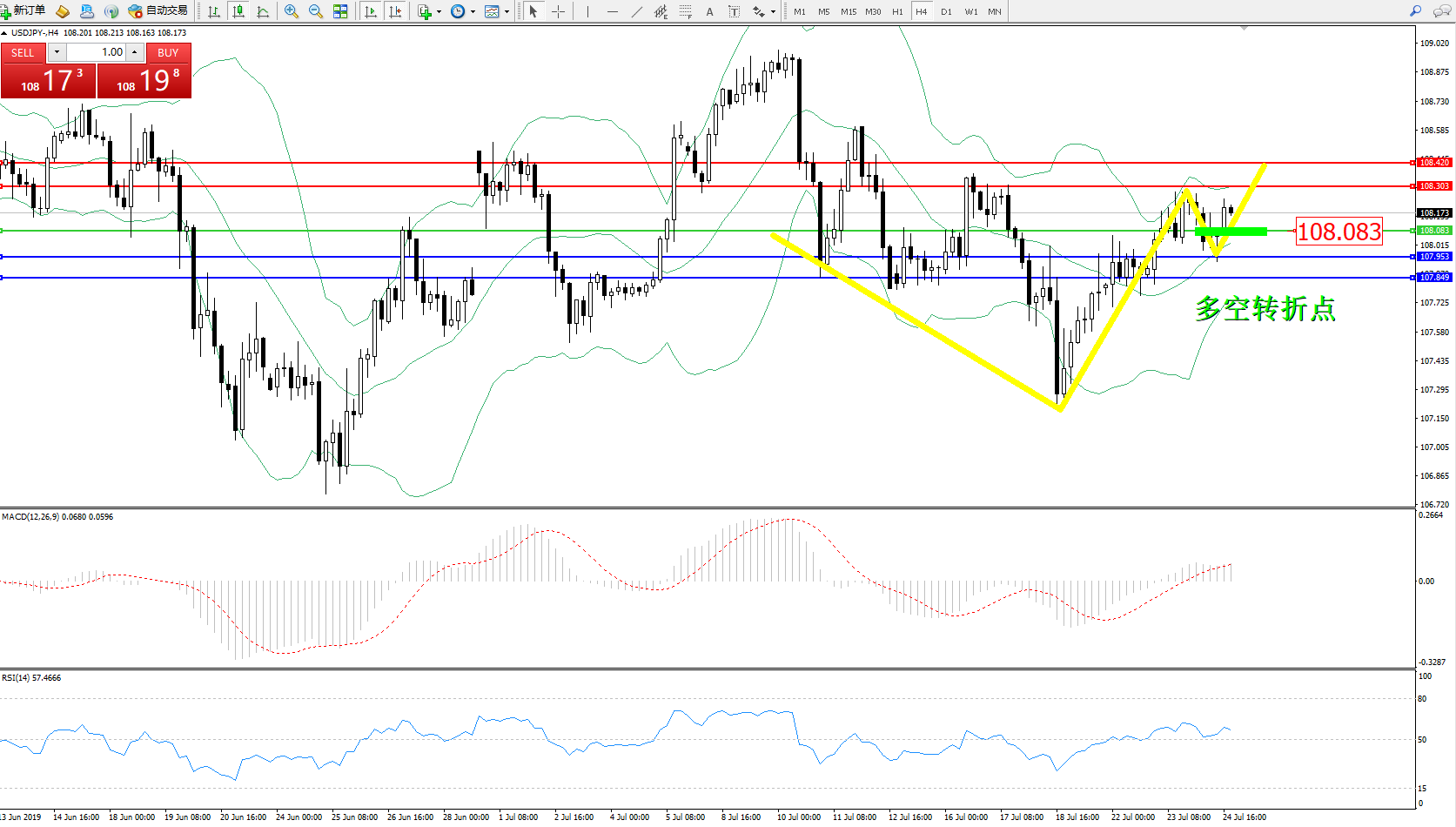
Task: Switch chart to candlestick mode
Action: 238,11
